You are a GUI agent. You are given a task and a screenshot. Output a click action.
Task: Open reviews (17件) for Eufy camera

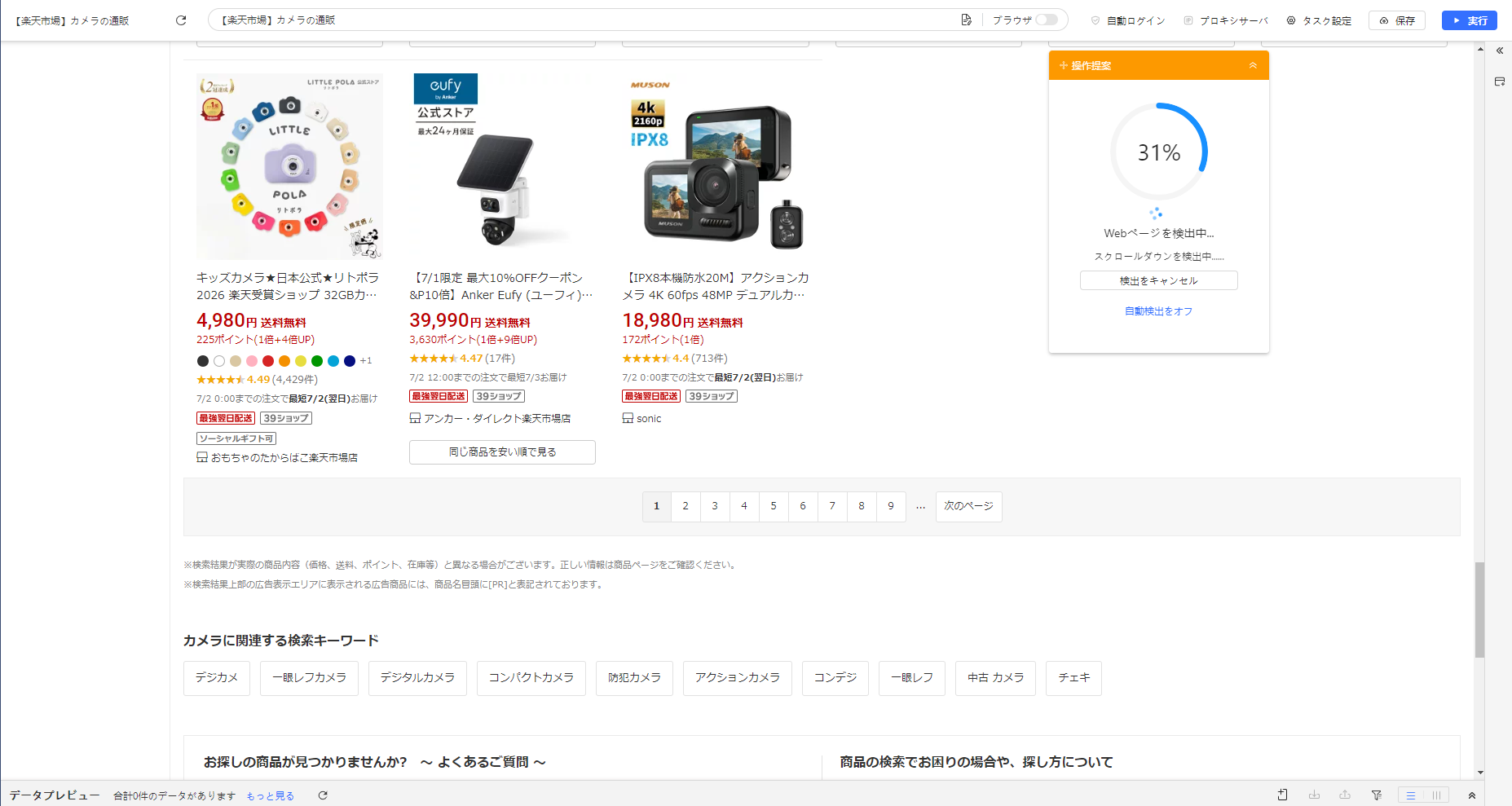click(500, 359)
